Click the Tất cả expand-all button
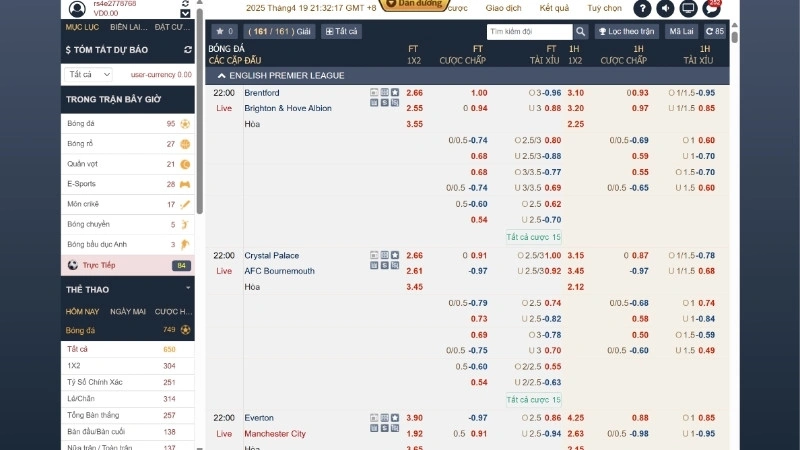 tap(341, 32)
